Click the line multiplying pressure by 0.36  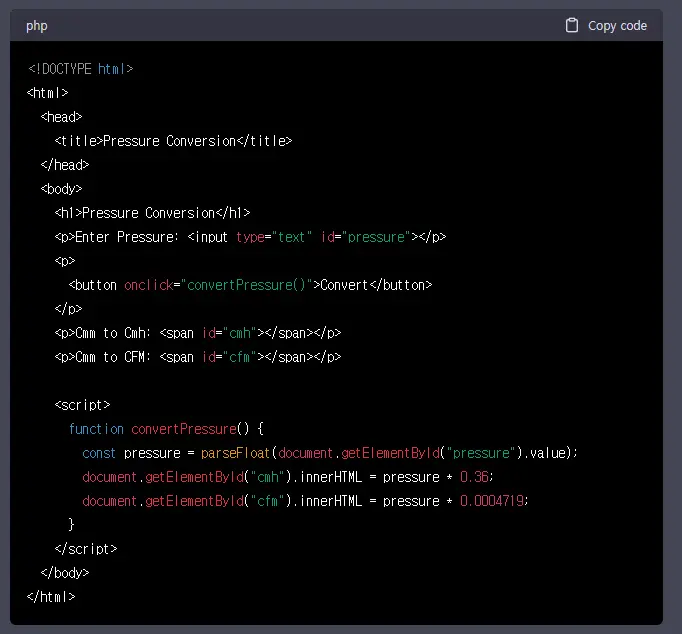(x=288, y=477)
